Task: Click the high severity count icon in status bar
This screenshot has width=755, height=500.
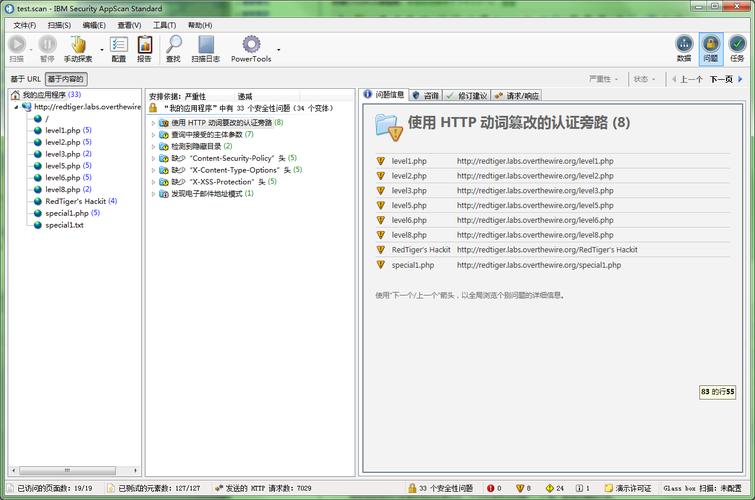Action: [491, 488]
